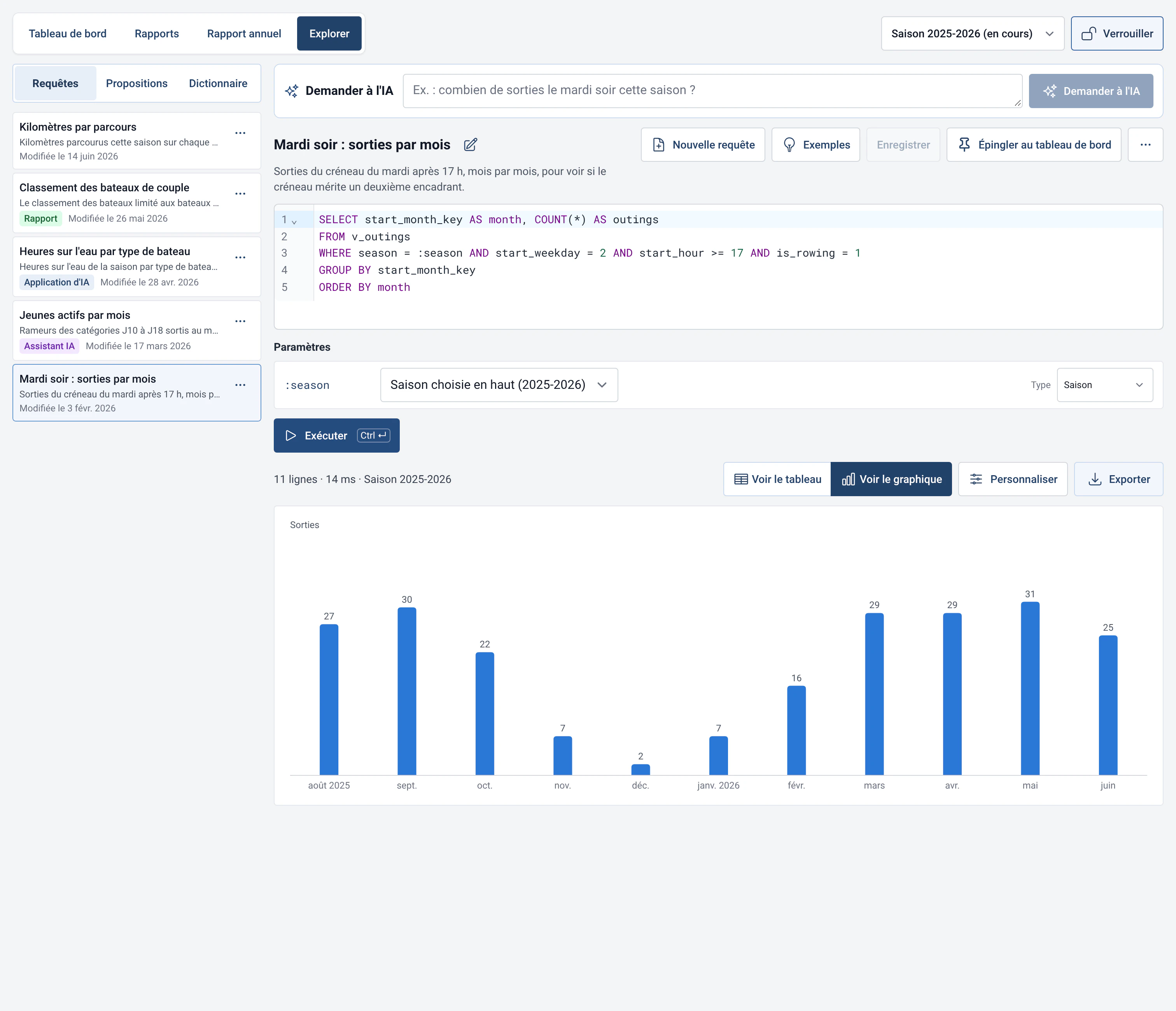Select the Requêtes sidebar tab

pos(55,84)
